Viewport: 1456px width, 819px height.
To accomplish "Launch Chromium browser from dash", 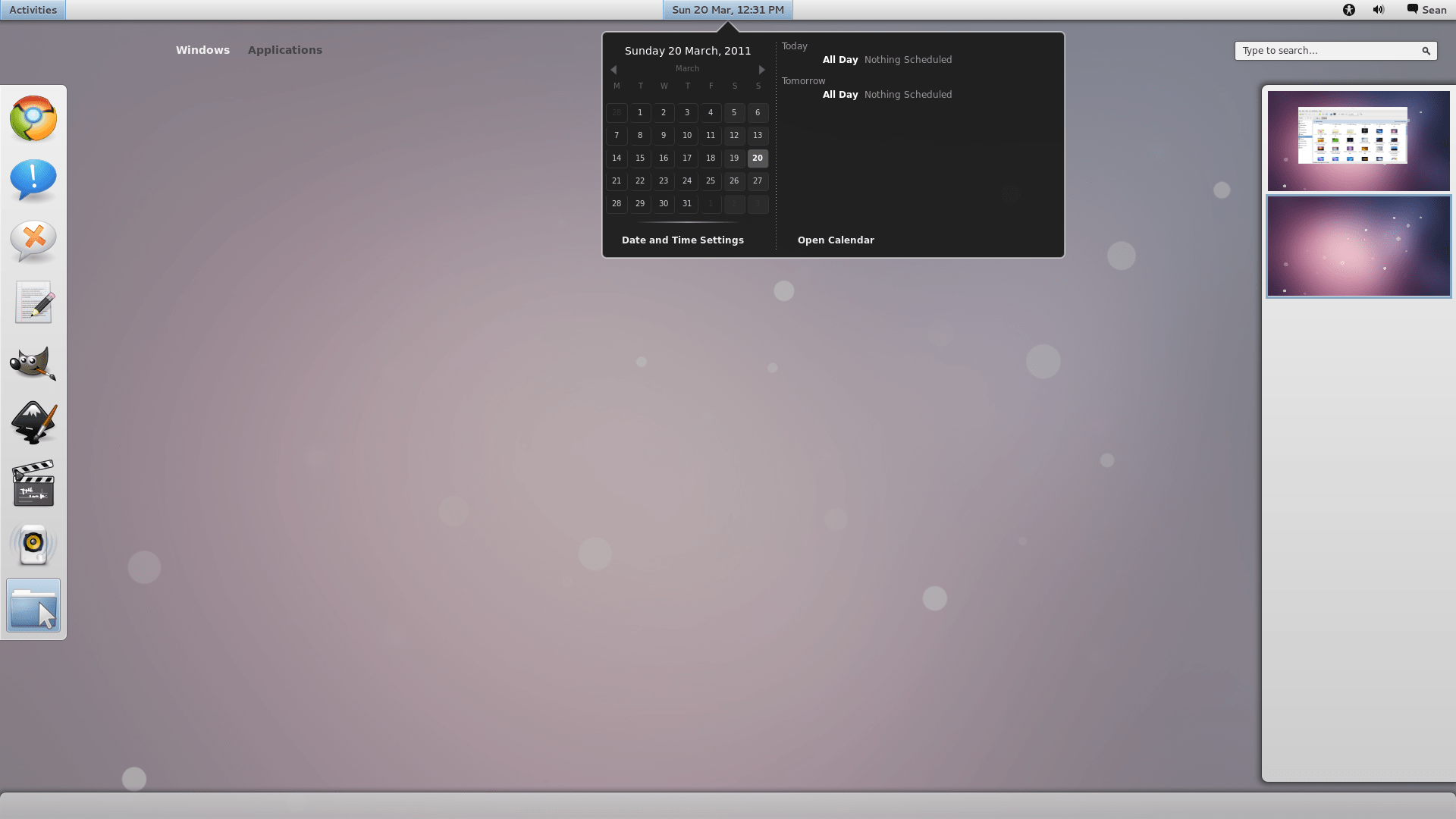I will tap(33, 118).
